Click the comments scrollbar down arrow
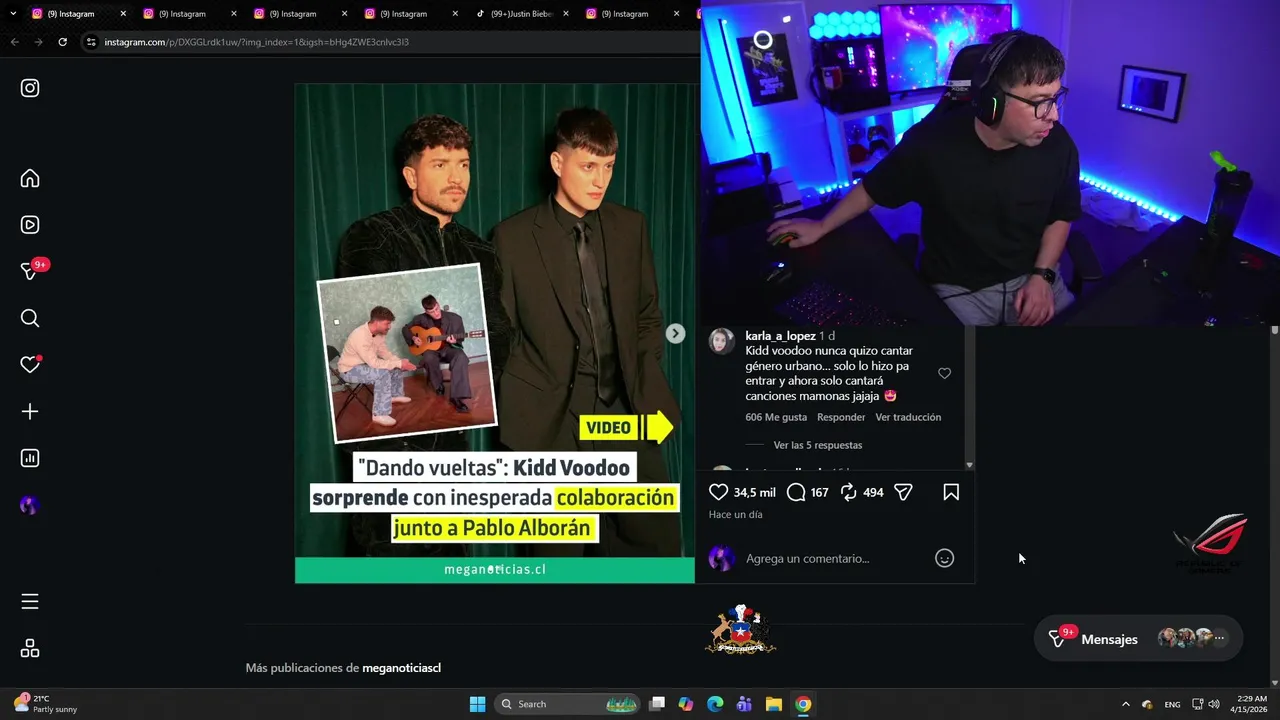1280x720 pixels. point(969,465)
